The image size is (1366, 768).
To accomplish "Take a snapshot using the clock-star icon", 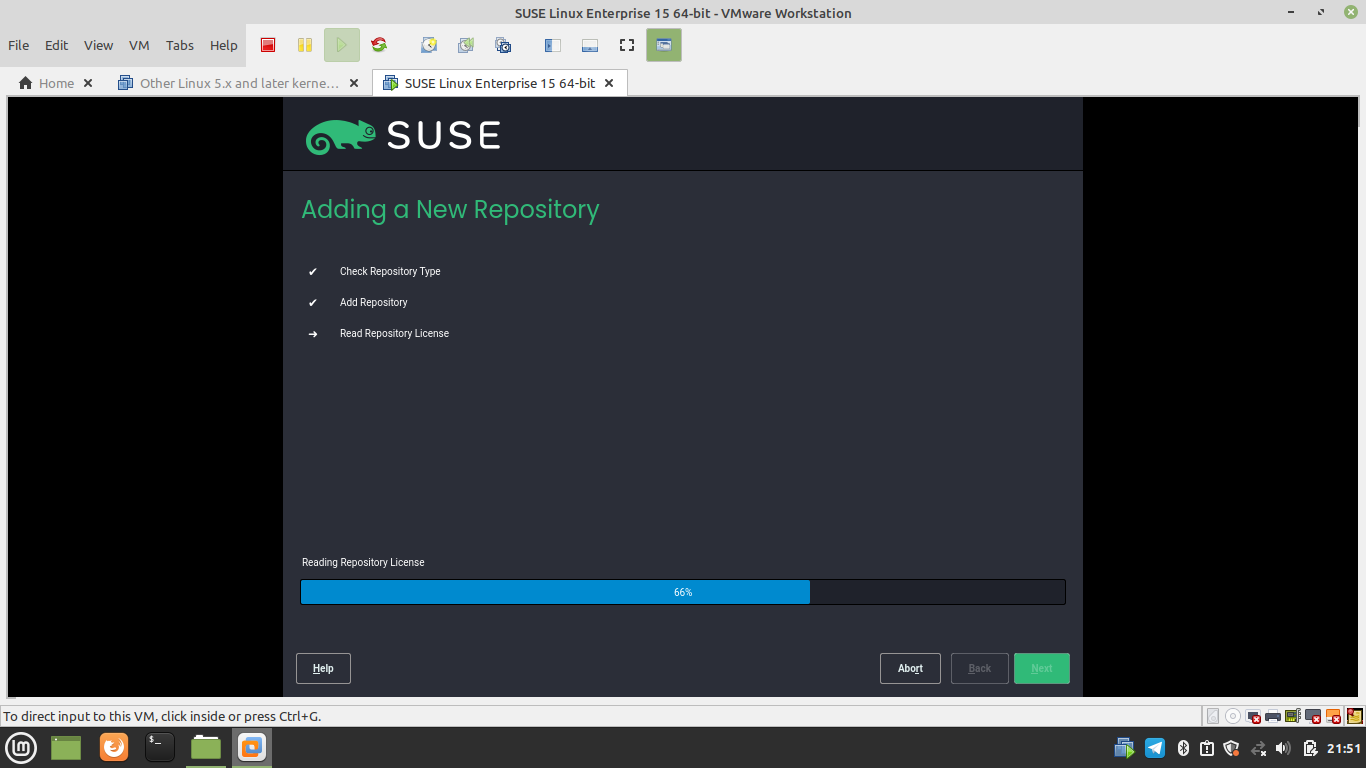I will 429,45.
